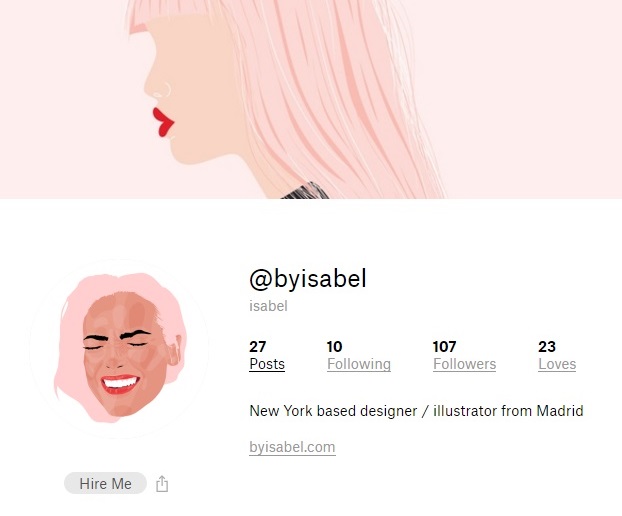Image resolution: width=622 pixels, height=516 pixels.
Task: Show the Loves tab
Action: point(557,364)
